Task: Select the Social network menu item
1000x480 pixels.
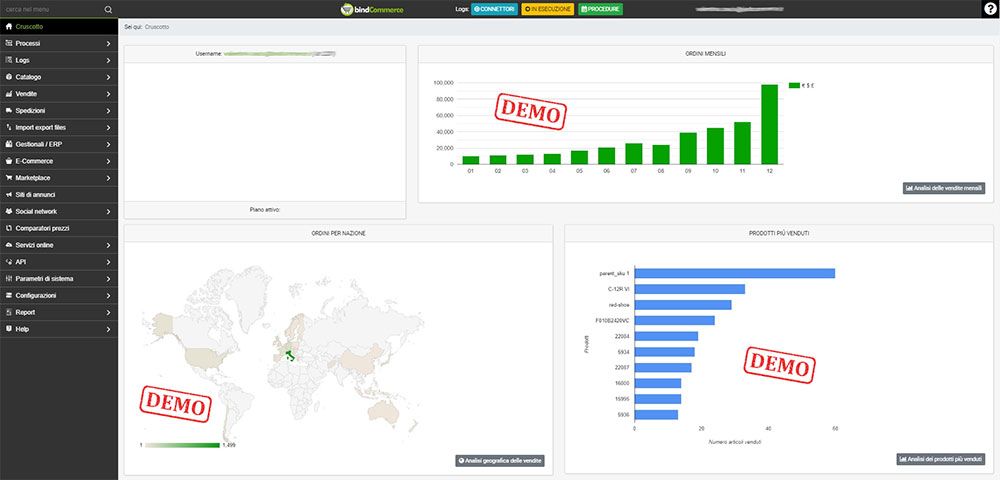Action: pos(36,211)
